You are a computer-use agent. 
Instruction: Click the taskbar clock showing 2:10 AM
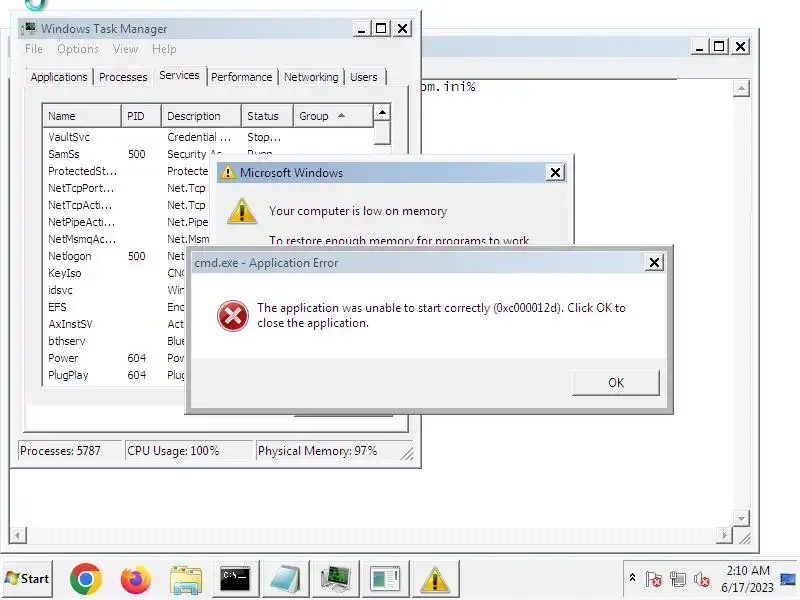[x=747, y=579]
